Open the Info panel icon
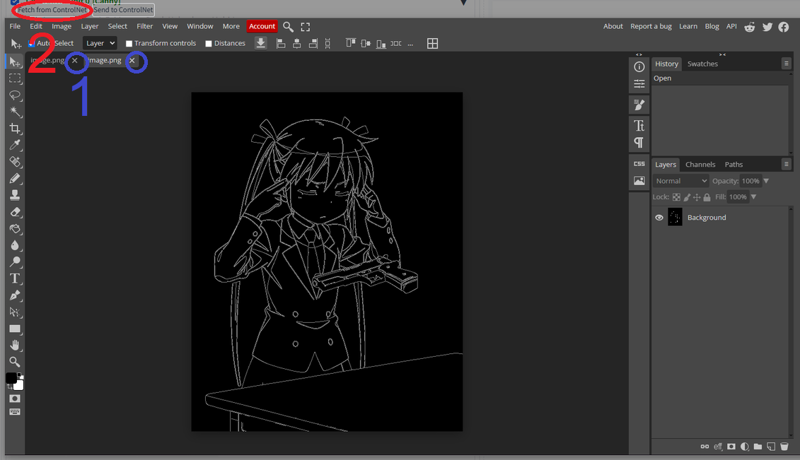 639,67
